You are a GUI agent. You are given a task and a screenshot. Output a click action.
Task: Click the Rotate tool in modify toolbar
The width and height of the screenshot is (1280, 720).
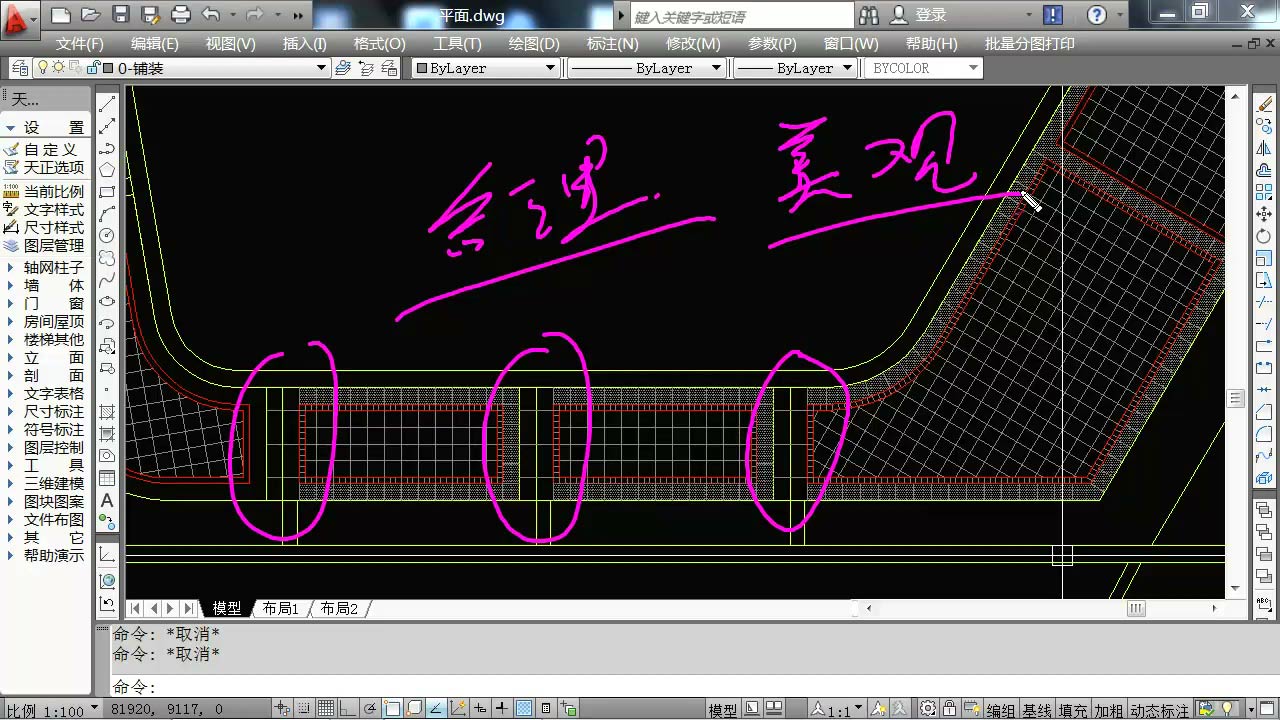tap(1263, 236)
